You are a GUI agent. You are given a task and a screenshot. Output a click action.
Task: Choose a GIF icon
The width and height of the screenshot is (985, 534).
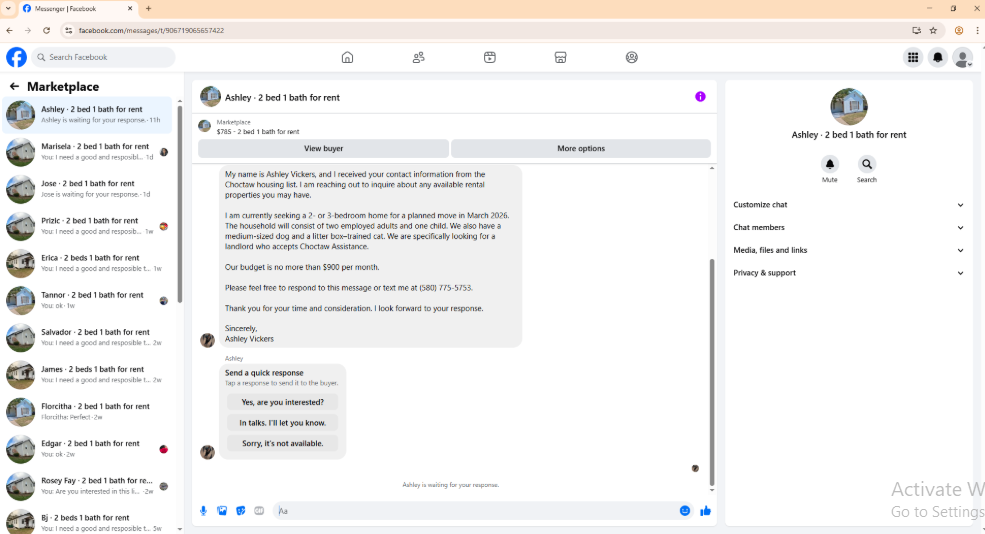click(x=259, y=511)
